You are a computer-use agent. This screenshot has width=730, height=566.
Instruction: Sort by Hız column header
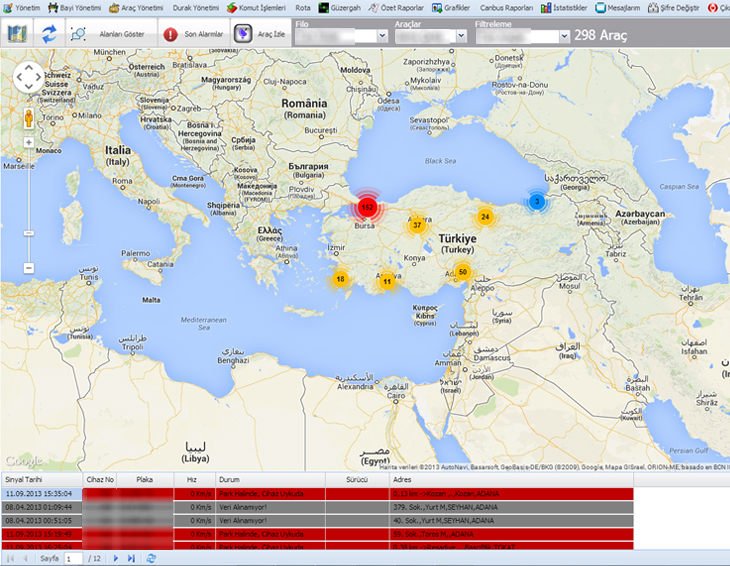[x=195, y=479]
